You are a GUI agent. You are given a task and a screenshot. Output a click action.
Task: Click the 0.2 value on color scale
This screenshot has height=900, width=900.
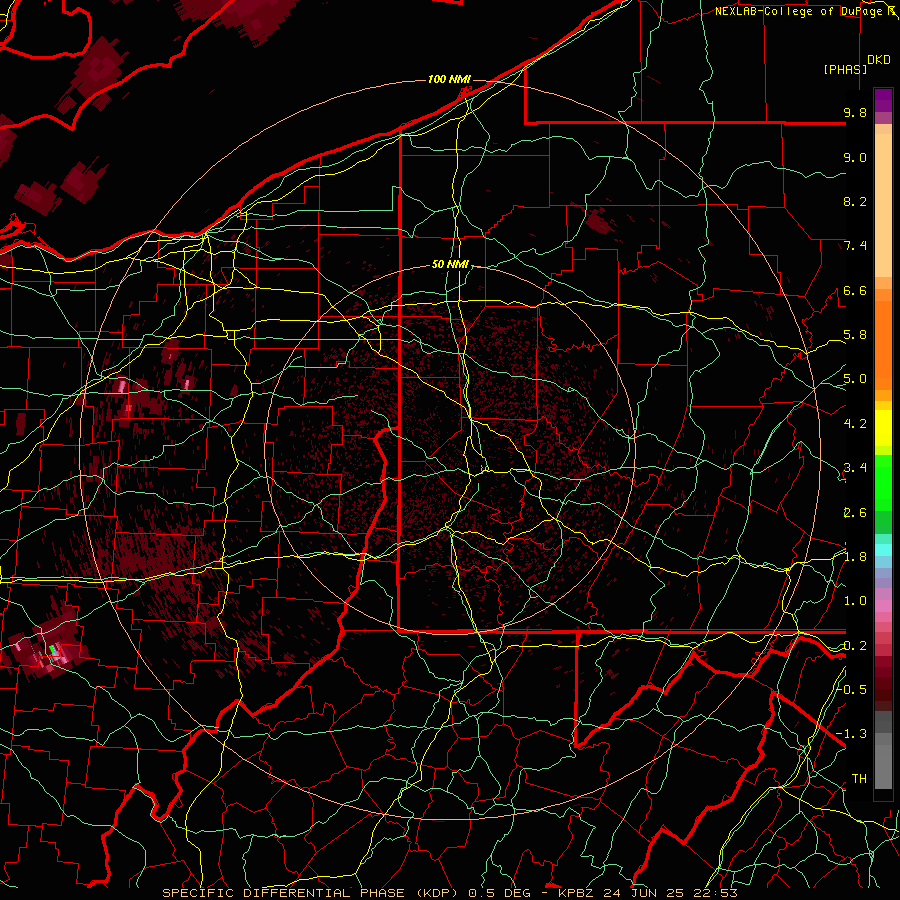855,646
